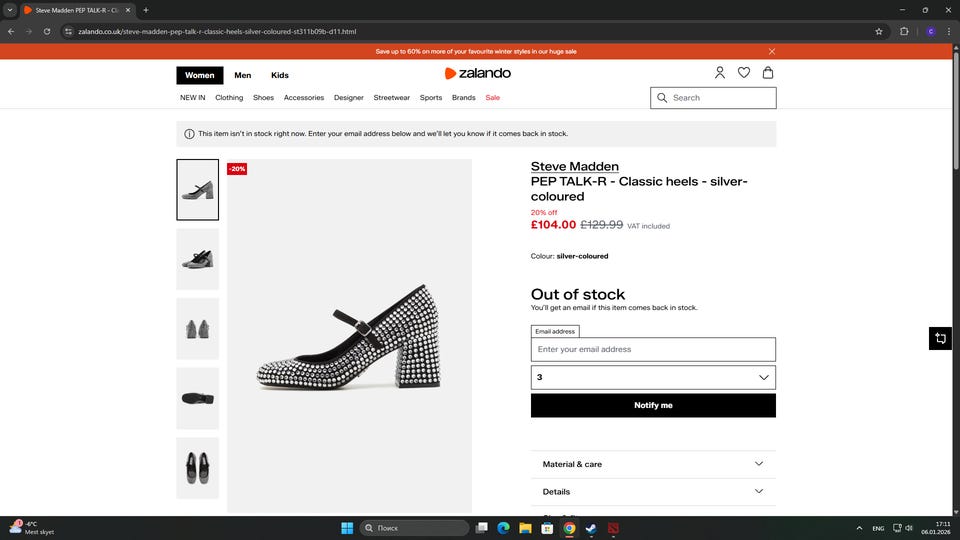The height and width of the screenshot is (540, 960).
Task: Open the size dropdown showing 3
Action: [x=653, y=377]
